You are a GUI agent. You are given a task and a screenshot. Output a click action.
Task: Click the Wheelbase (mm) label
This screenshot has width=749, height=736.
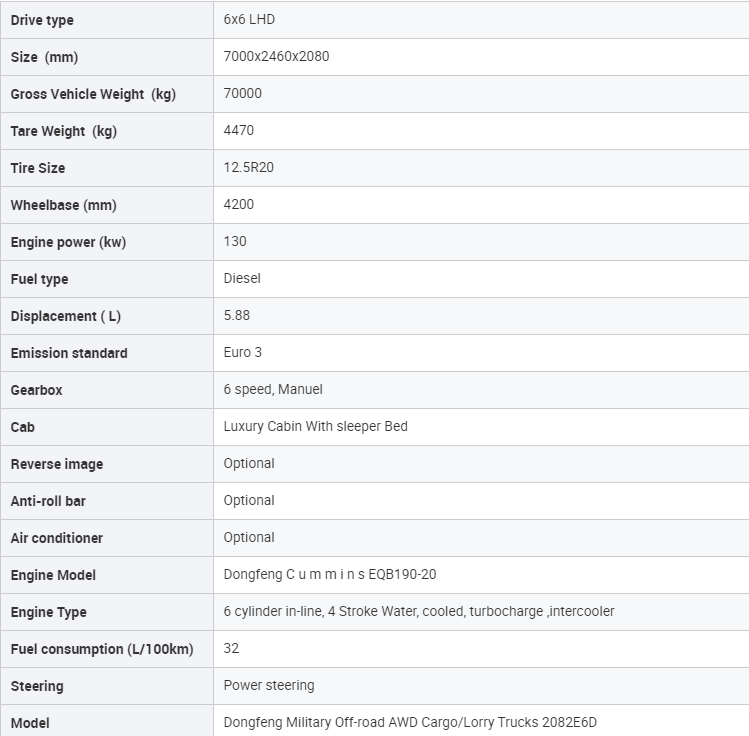(x=64, y=205)
